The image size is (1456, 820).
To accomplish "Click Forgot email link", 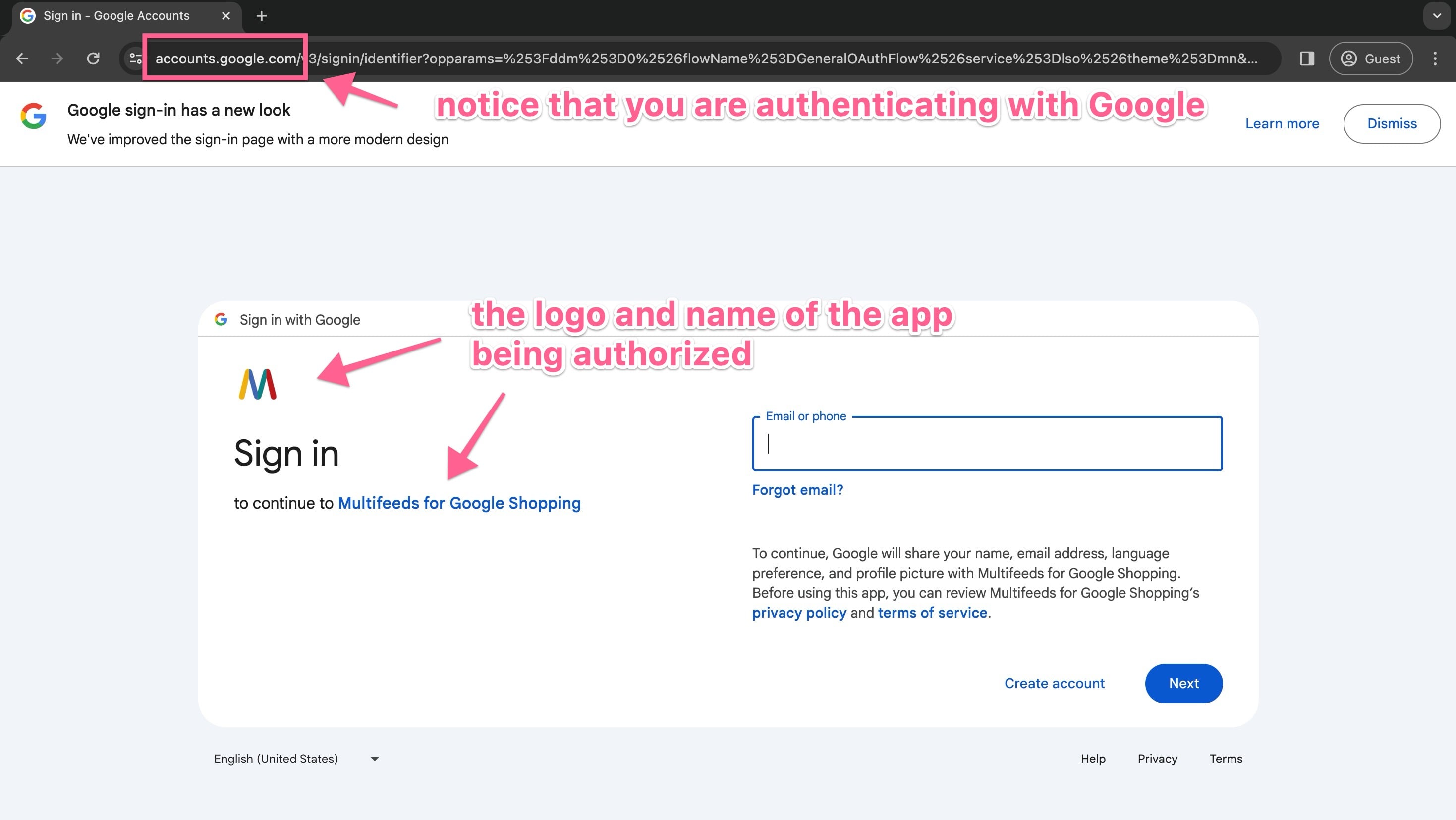I will (797, 490).
